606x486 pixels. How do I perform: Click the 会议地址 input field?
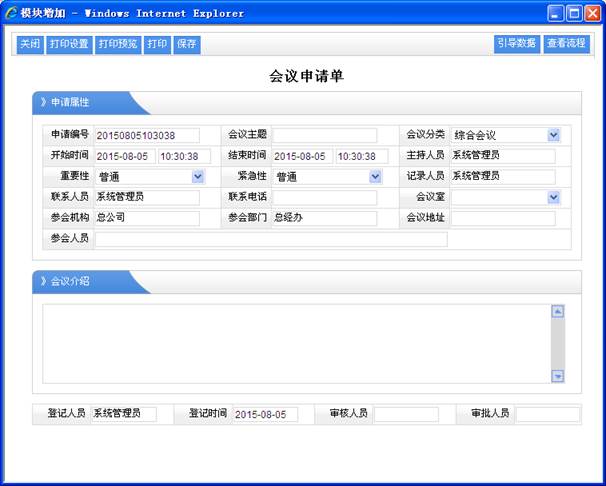click(502, 219)
